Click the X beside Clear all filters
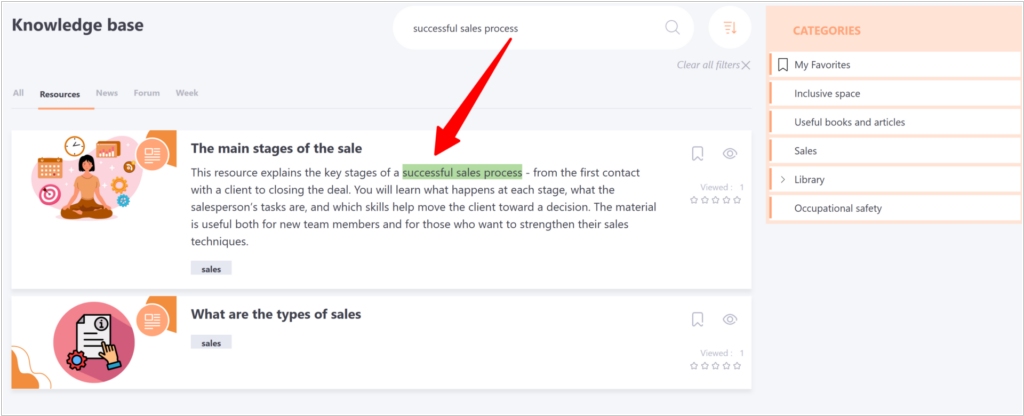The width and height of the screenshot is (1024, 416). click(746, 66)
